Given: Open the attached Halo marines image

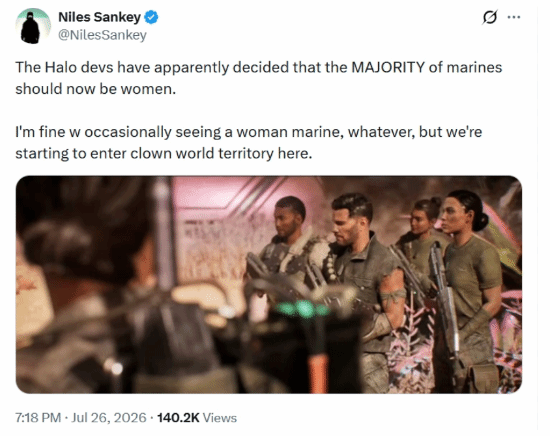Looking at the screenshot, I should [x=269, y=284].
